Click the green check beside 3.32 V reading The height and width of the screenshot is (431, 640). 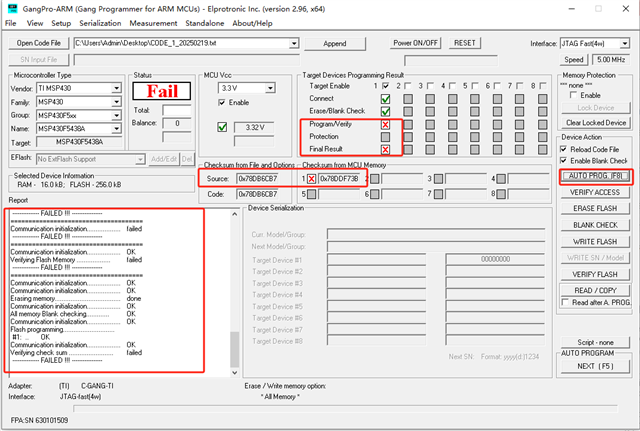[222, 127]
